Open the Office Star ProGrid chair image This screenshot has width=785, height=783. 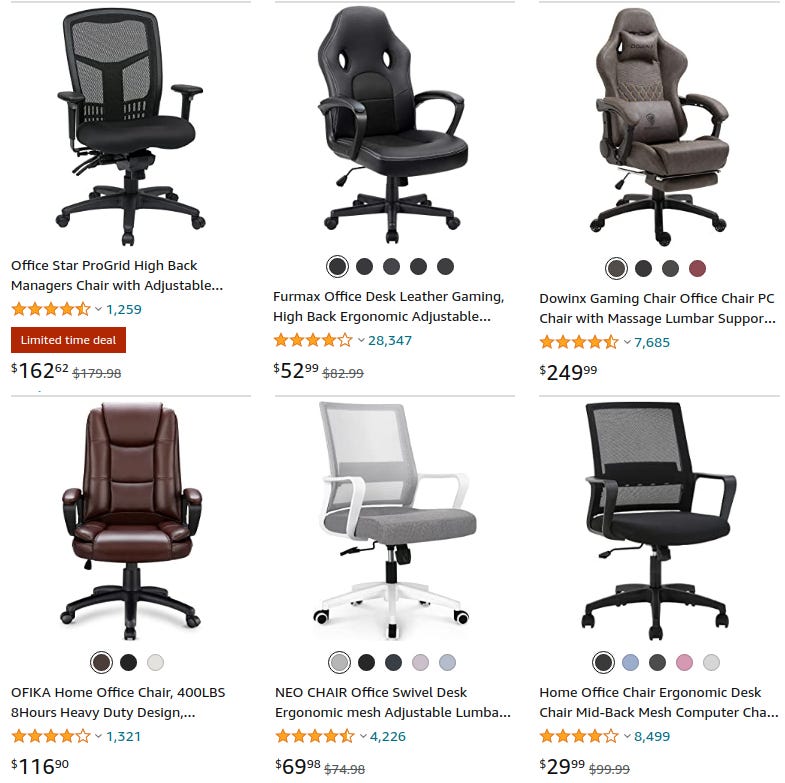[131, 127]
